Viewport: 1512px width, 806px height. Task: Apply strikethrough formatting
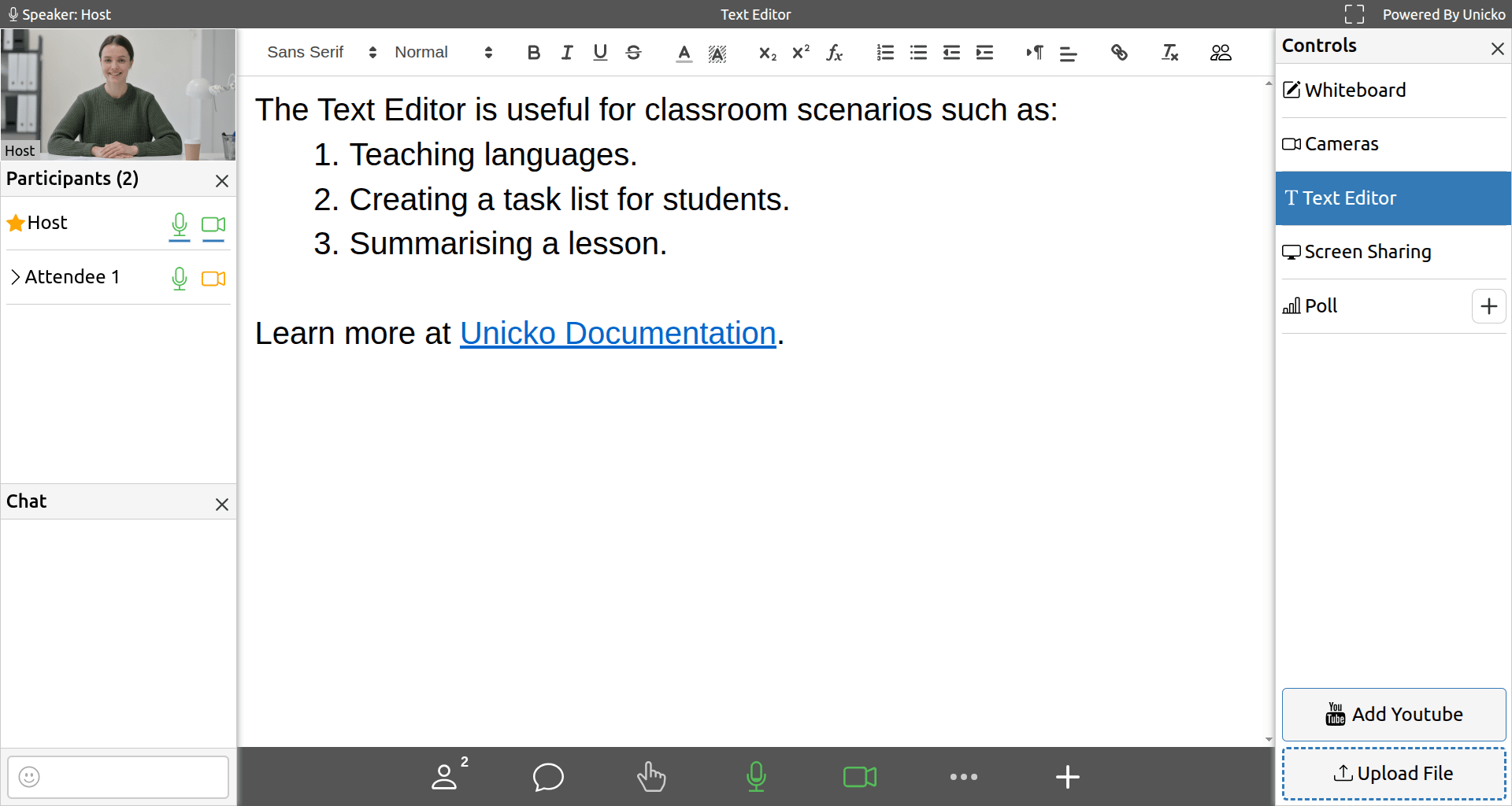click(x=633, y=53)
